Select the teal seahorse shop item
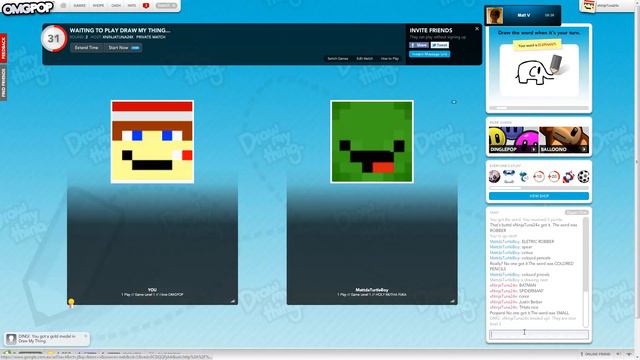The width and height of the screenshot is (640, 360). [524, 177]
